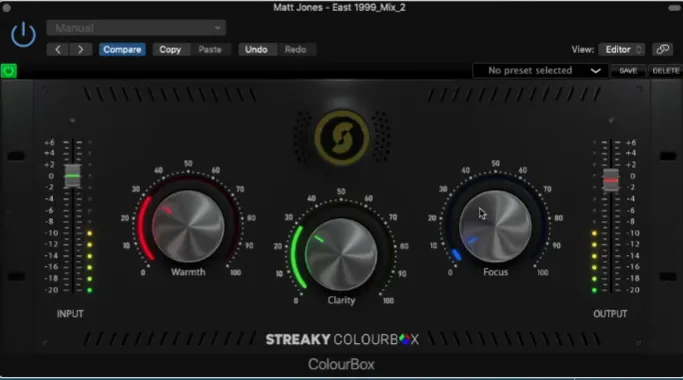Viewport: 683px width, 380px height.
Task: Toggle the plugin bypass power icon
Action: (x=24, y=34)
